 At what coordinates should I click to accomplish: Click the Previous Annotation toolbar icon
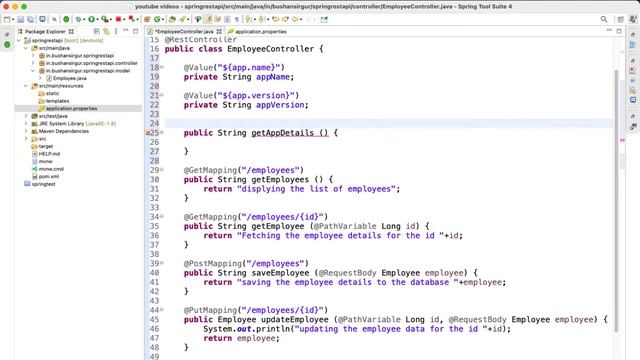261,19
